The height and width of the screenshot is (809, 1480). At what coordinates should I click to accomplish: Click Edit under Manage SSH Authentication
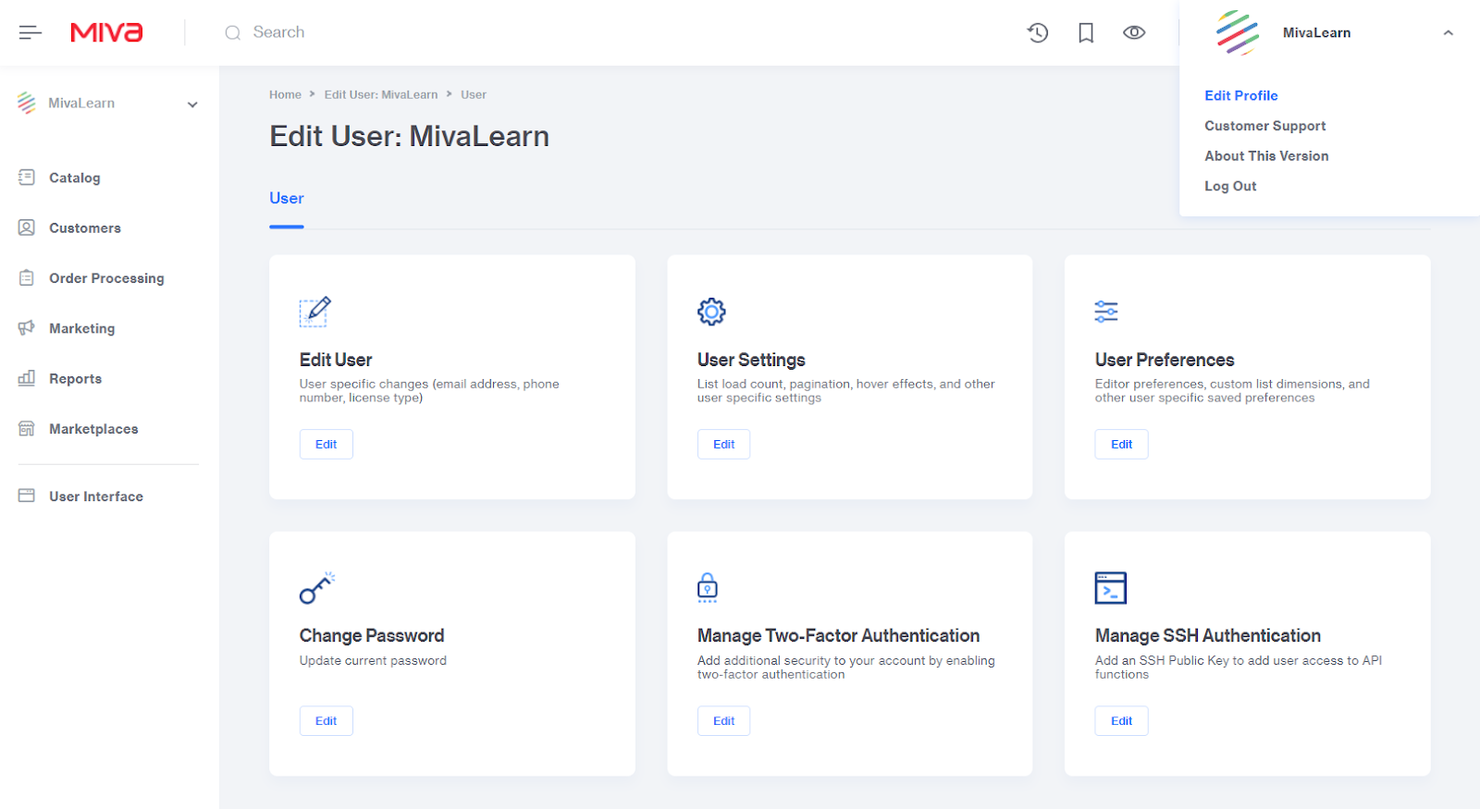click(x=1122, y=721)
